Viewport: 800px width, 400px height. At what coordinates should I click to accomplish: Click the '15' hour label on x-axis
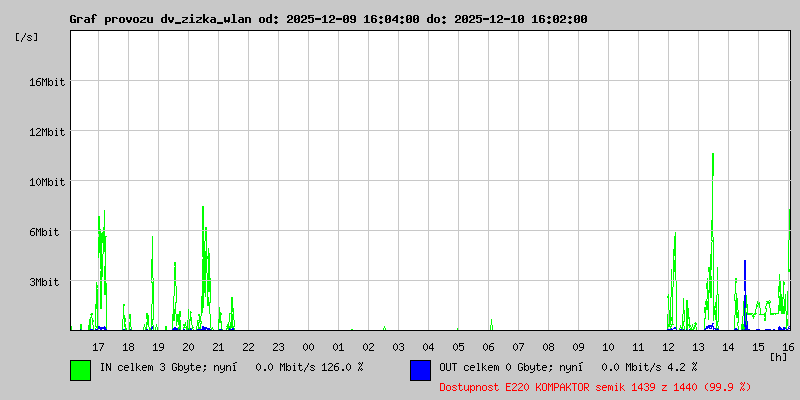[x=759, y=347]
